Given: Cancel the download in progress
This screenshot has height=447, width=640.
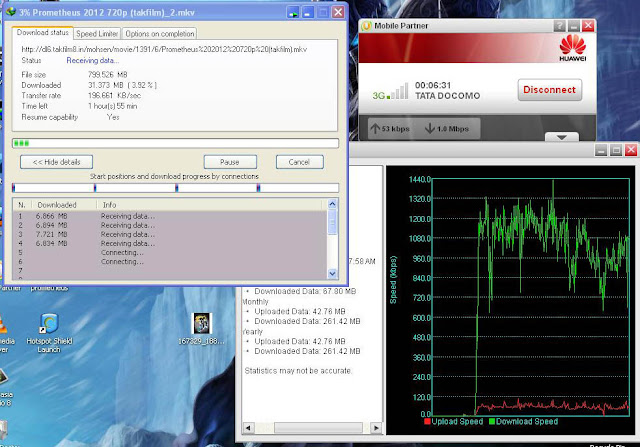Looking at the screenshot, I should coord(299,162).
